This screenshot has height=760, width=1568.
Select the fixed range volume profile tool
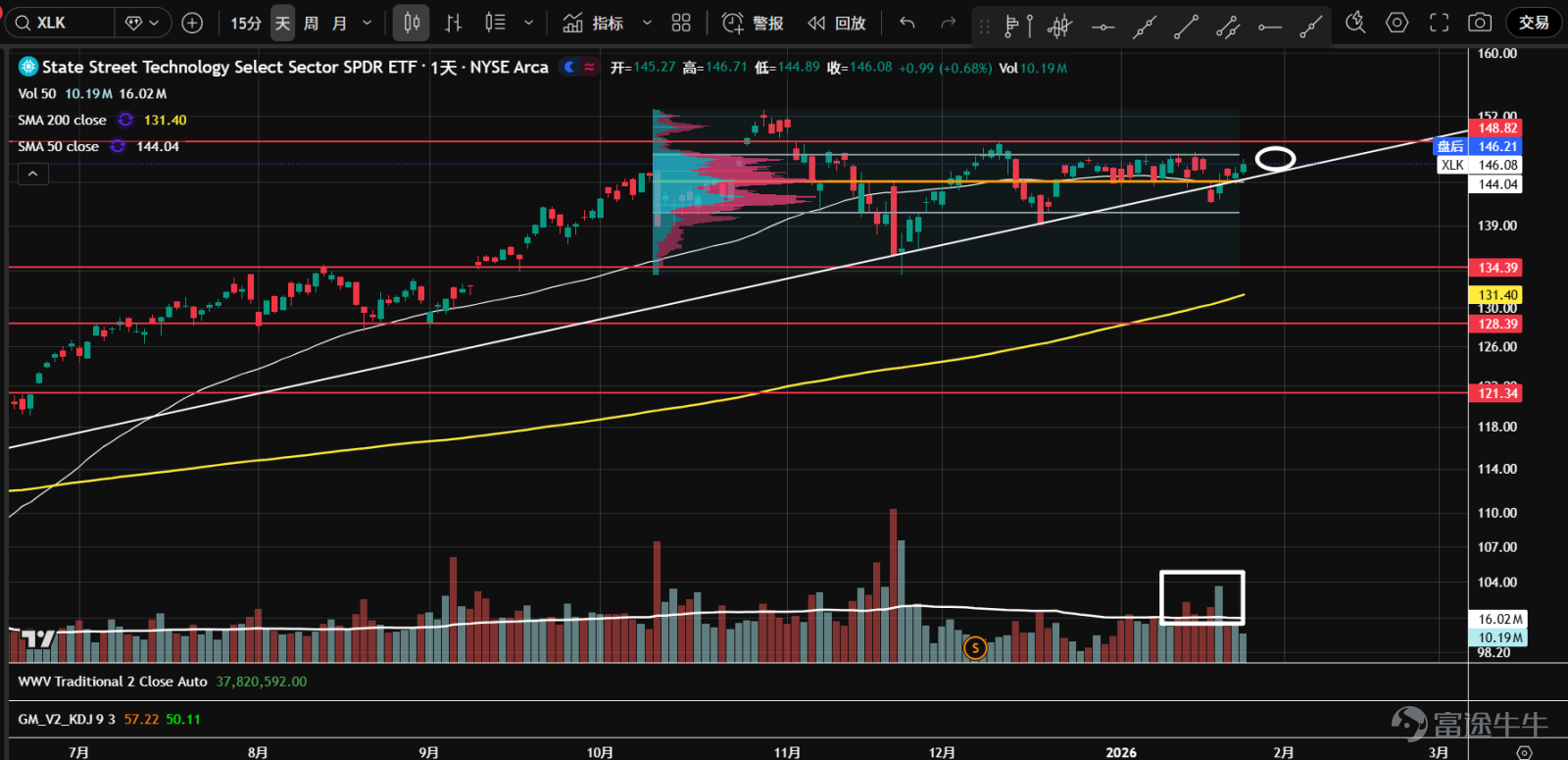[x=1060, y=26]
